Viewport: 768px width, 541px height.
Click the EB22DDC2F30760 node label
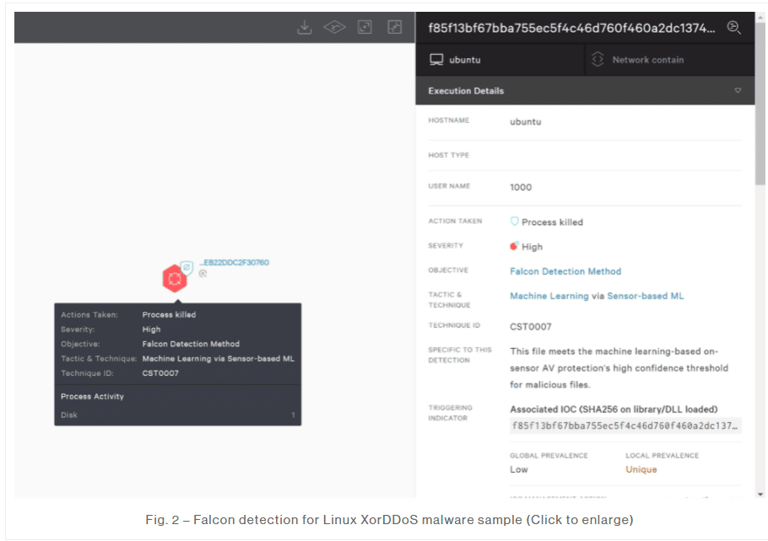click(234, 263)
